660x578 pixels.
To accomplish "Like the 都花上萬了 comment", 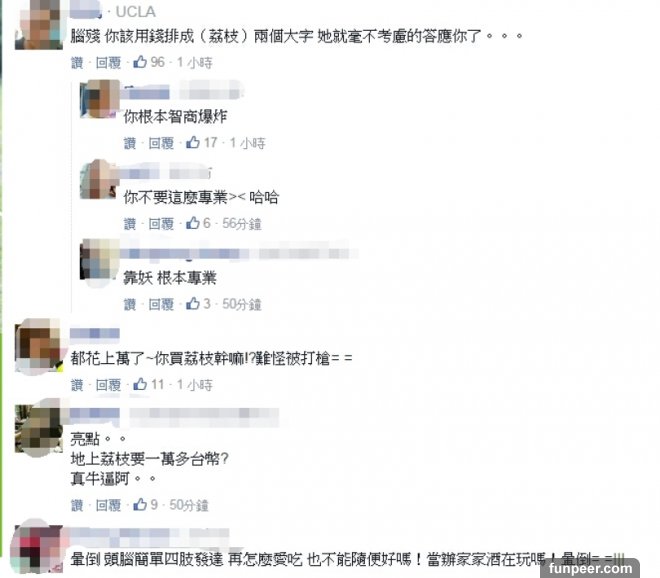I will coord(77,385).
